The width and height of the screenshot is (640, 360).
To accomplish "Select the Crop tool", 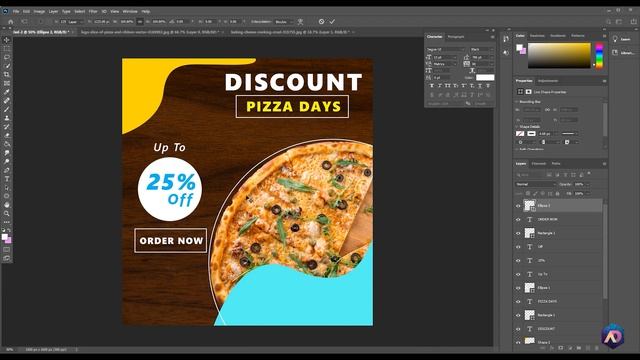I will coord(7,74).
